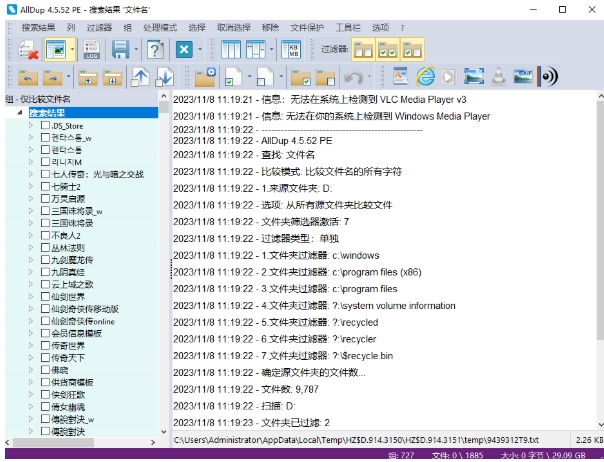Check the 传奇天下 group checkbox
Screen dimensions: 604x462
tap(45, 357)
